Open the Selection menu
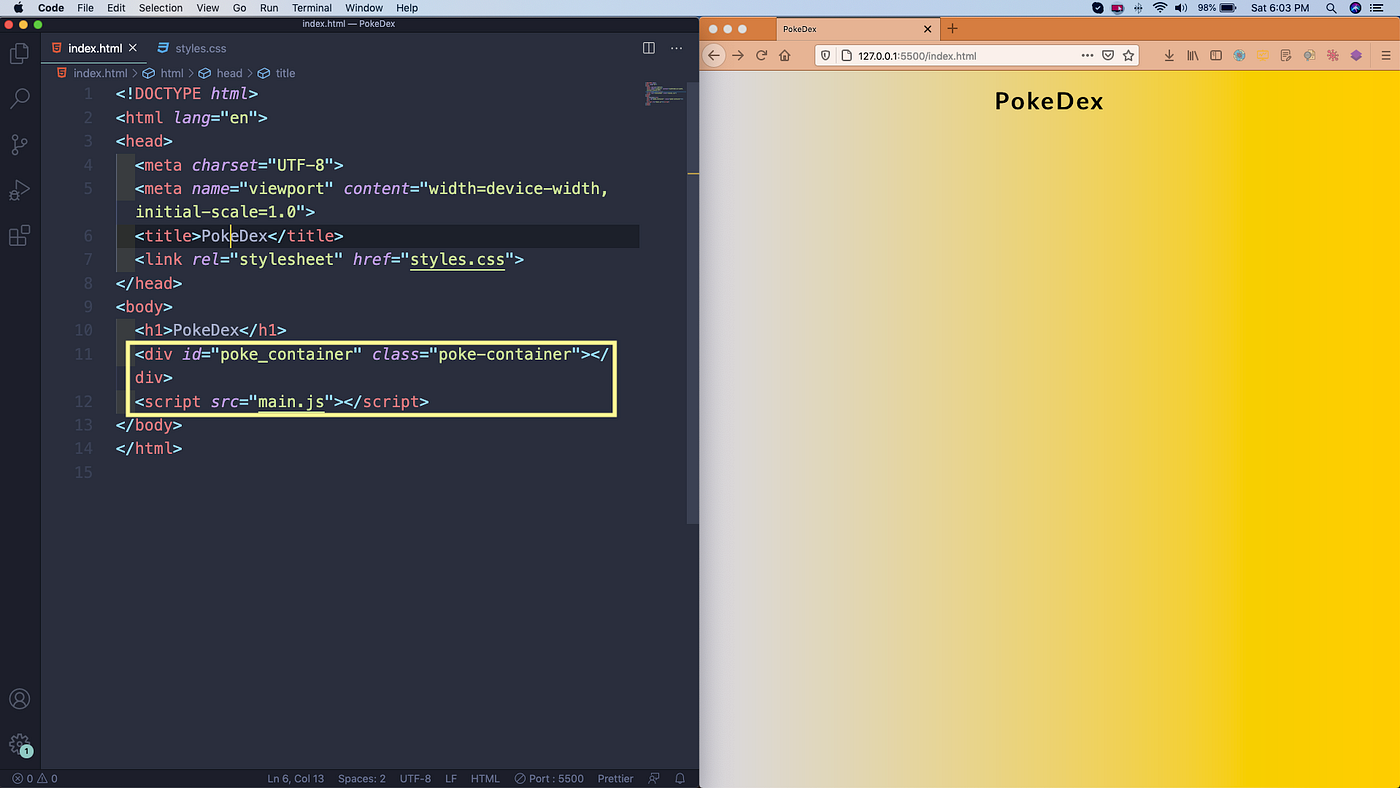The width and height of the screenshot is (1400, 788). click(x=161, y=8)
